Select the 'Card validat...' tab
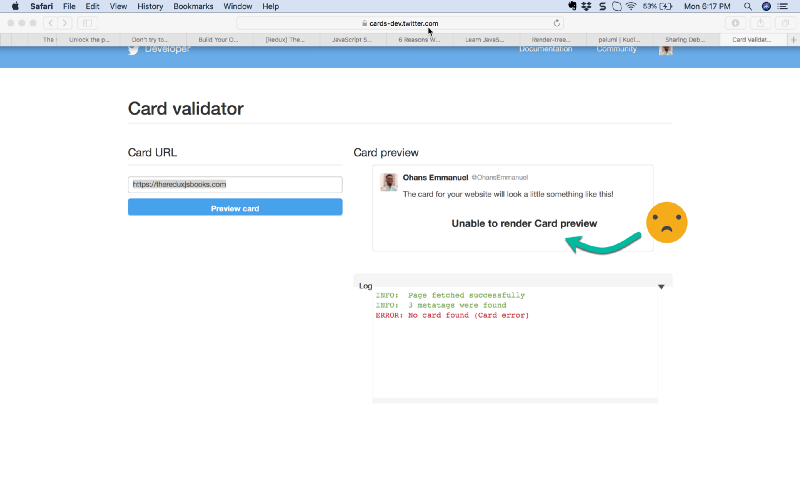800x500 pixels. tap(752, 40)
